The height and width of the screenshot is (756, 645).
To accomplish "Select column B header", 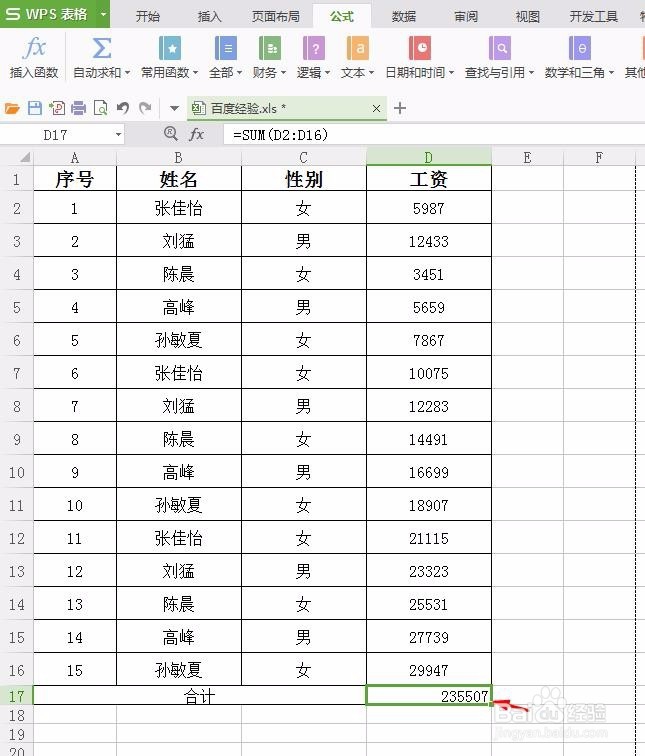I will coord(178,157).
